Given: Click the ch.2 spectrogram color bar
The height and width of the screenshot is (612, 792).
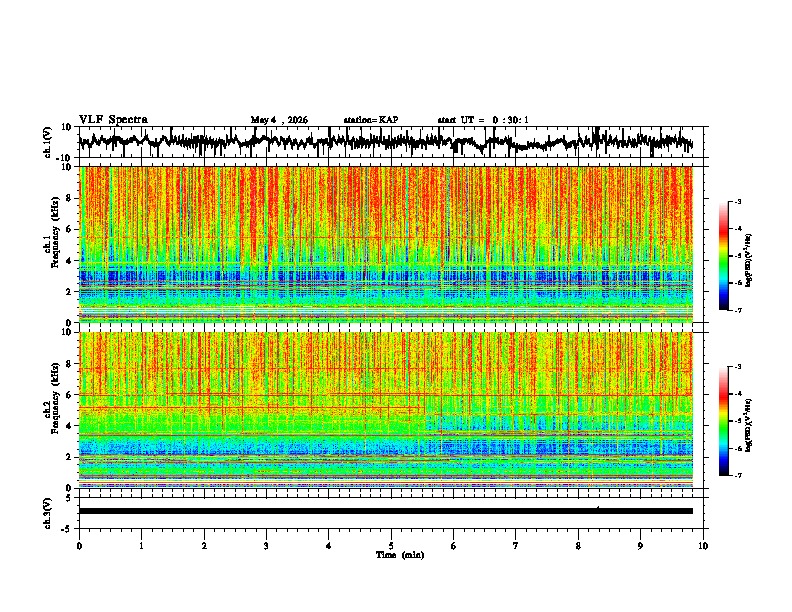Looking at the screenshot, I should click(x=723, y=421).
